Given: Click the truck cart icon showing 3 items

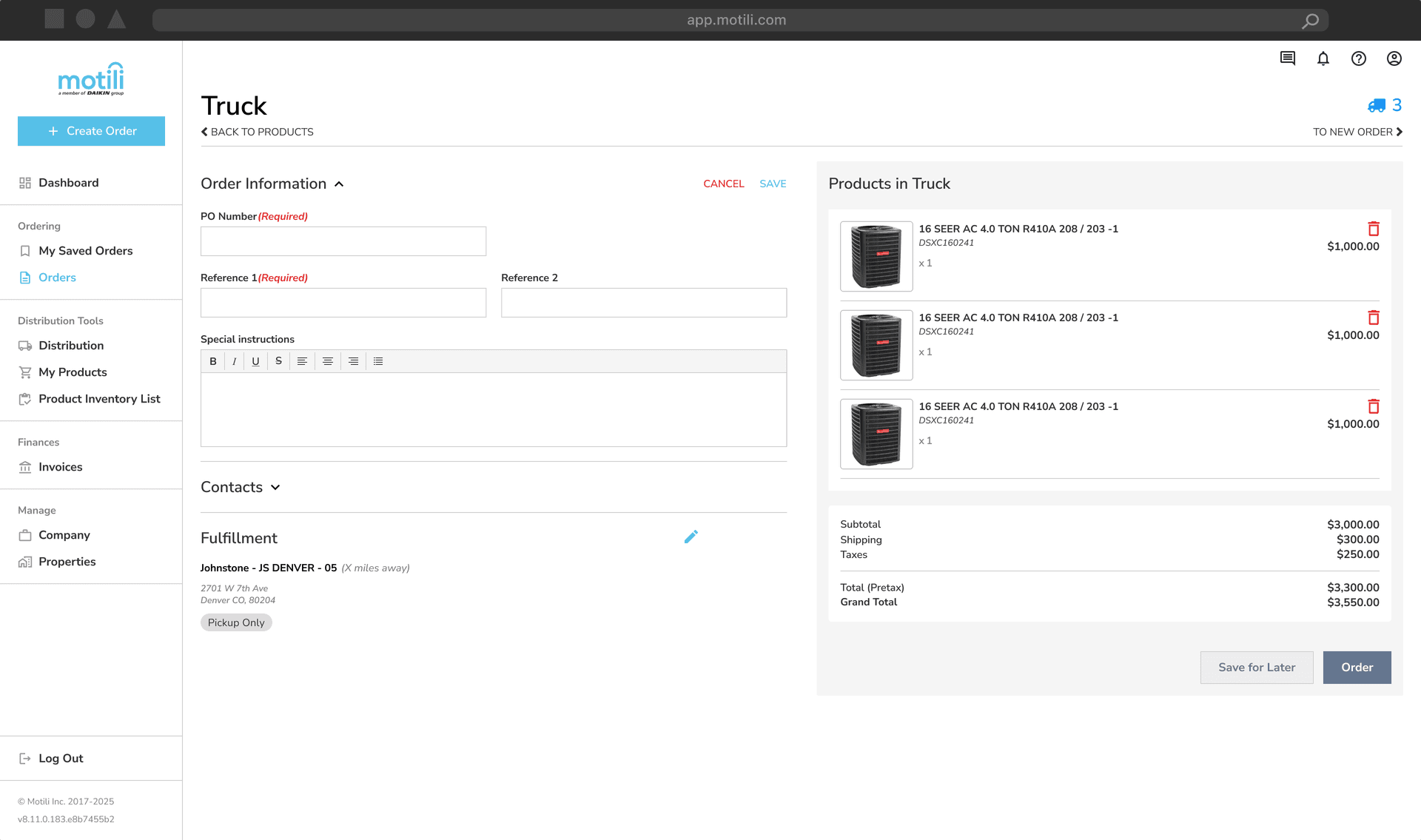Looking at the screenshot, I should (x=1377, y=105).
